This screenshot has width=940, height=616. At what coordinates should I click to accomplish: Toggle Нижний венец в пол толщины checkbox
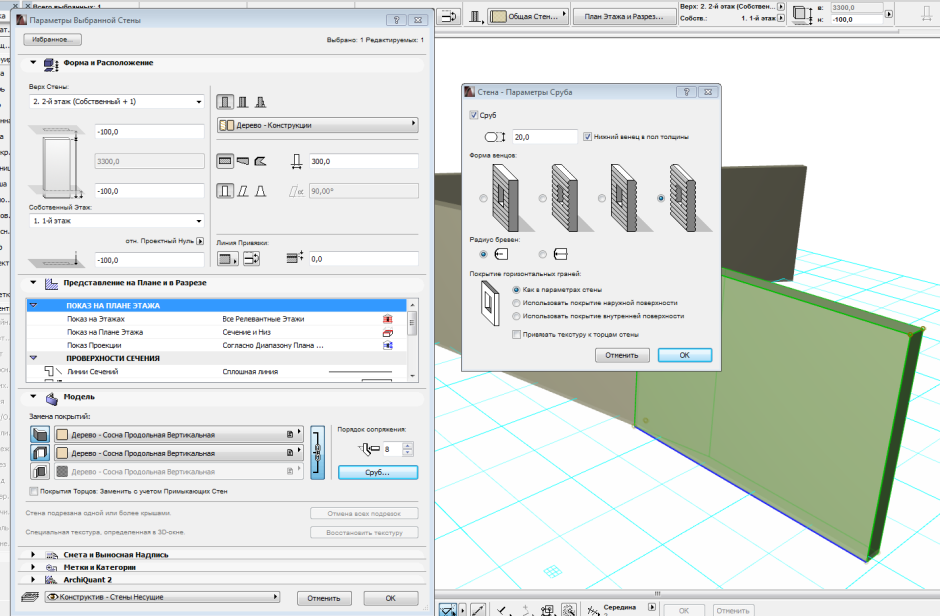pyautogui.click(x=588, y=137)
